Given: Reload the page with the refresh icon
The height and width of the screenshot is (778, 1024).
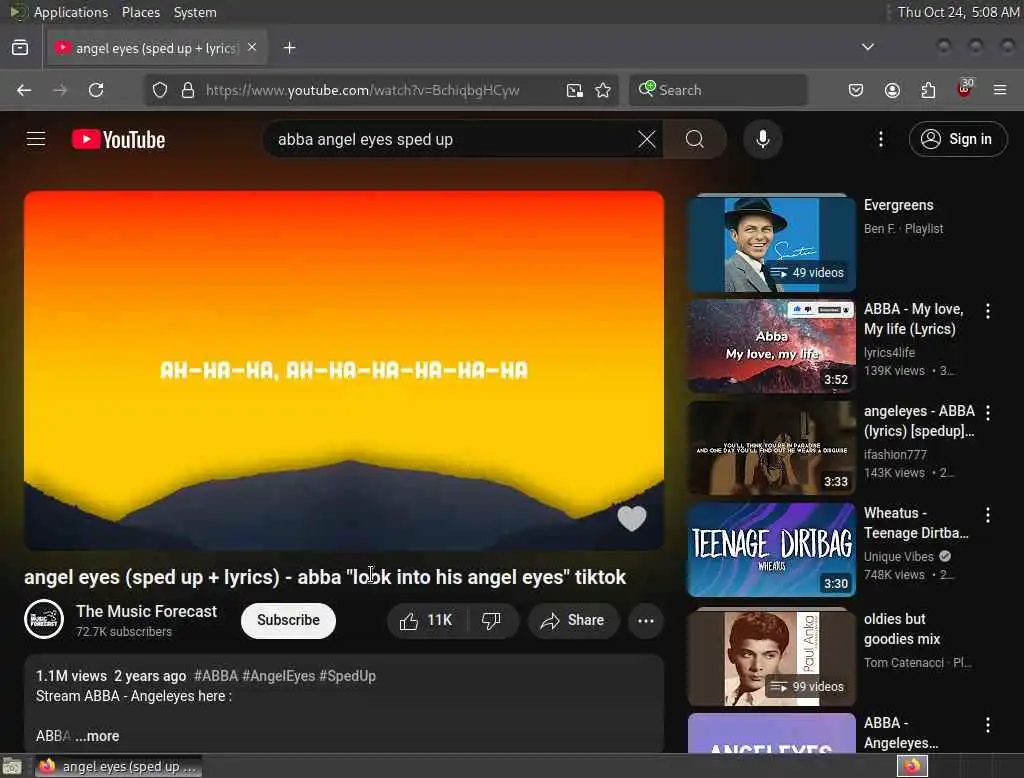Looking at the screenshot, I should click(x=96, y=90).
